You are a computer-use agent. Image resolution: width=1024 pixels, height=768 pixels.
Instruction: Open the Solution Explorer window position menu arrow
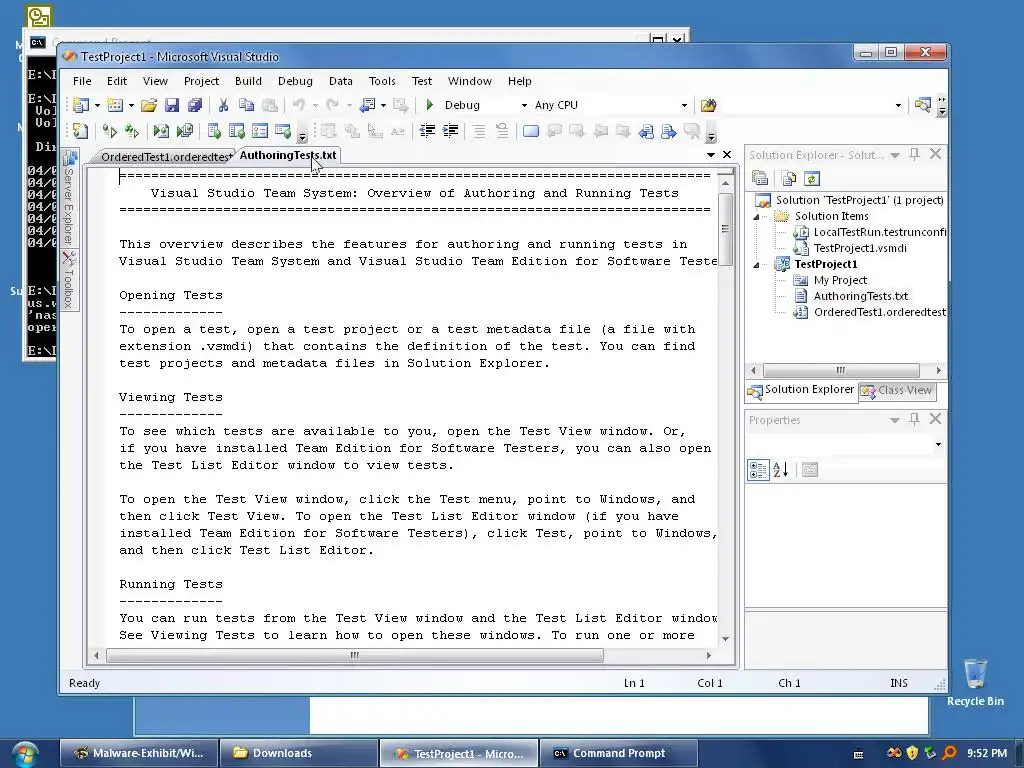[x=895, y=155]
